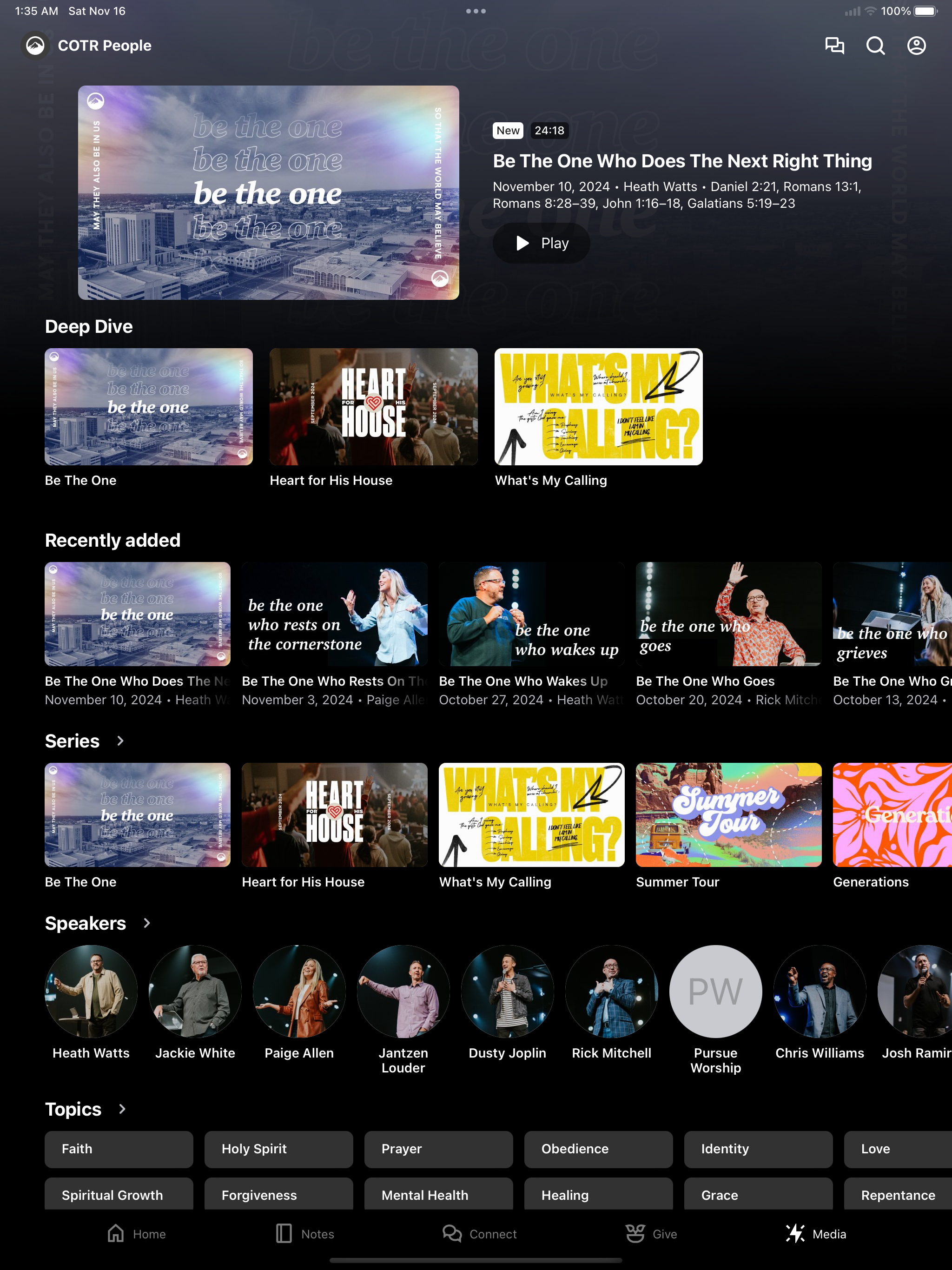Tap the search magnifier icon
Image resolution: width=952 pixels, height=1270 pixels.
[x=875, y=46]
